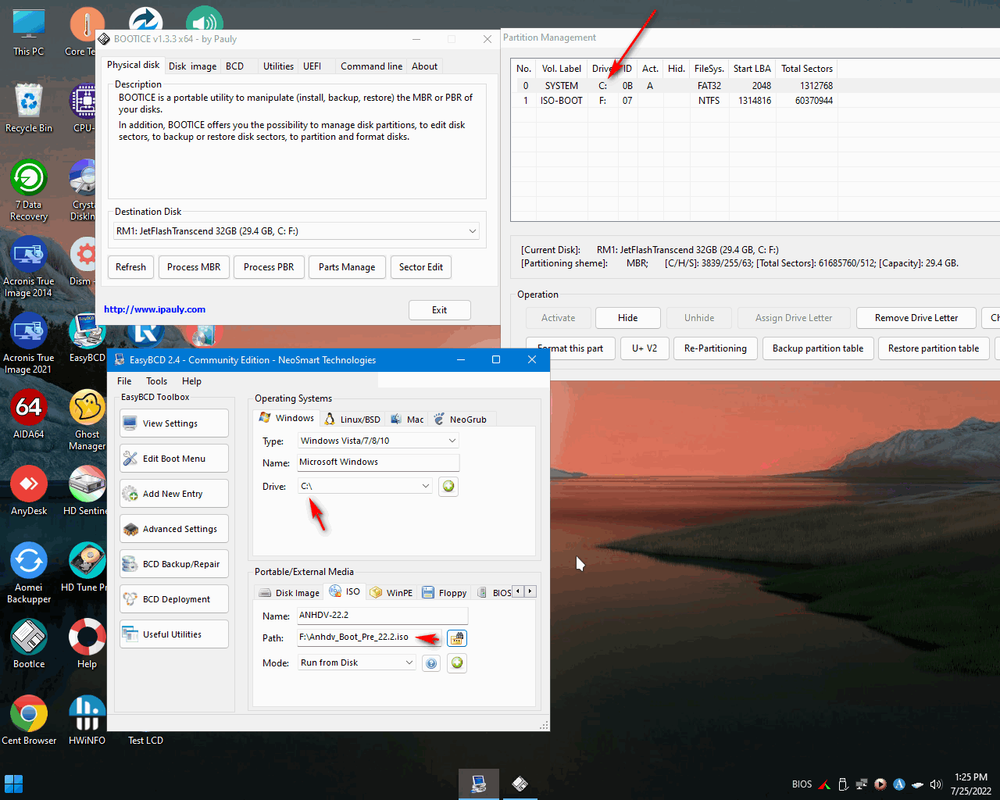Click BCD Backup/Repair toolbox button
This screenshot has width=1000, height=800.
coord(174,564)
